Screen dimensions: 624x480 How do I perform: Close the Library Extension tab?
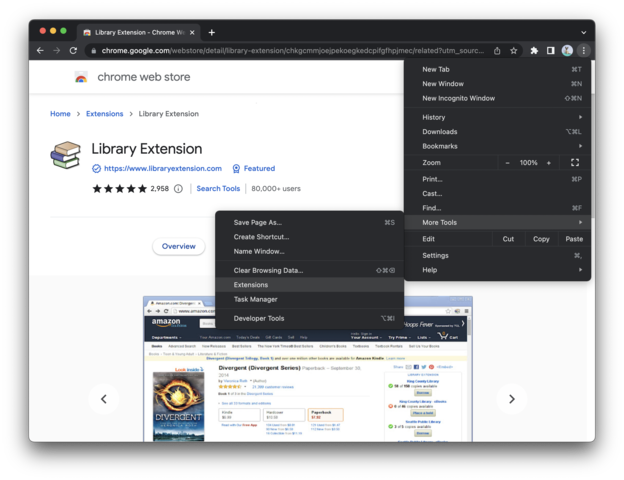click(192, 33)
